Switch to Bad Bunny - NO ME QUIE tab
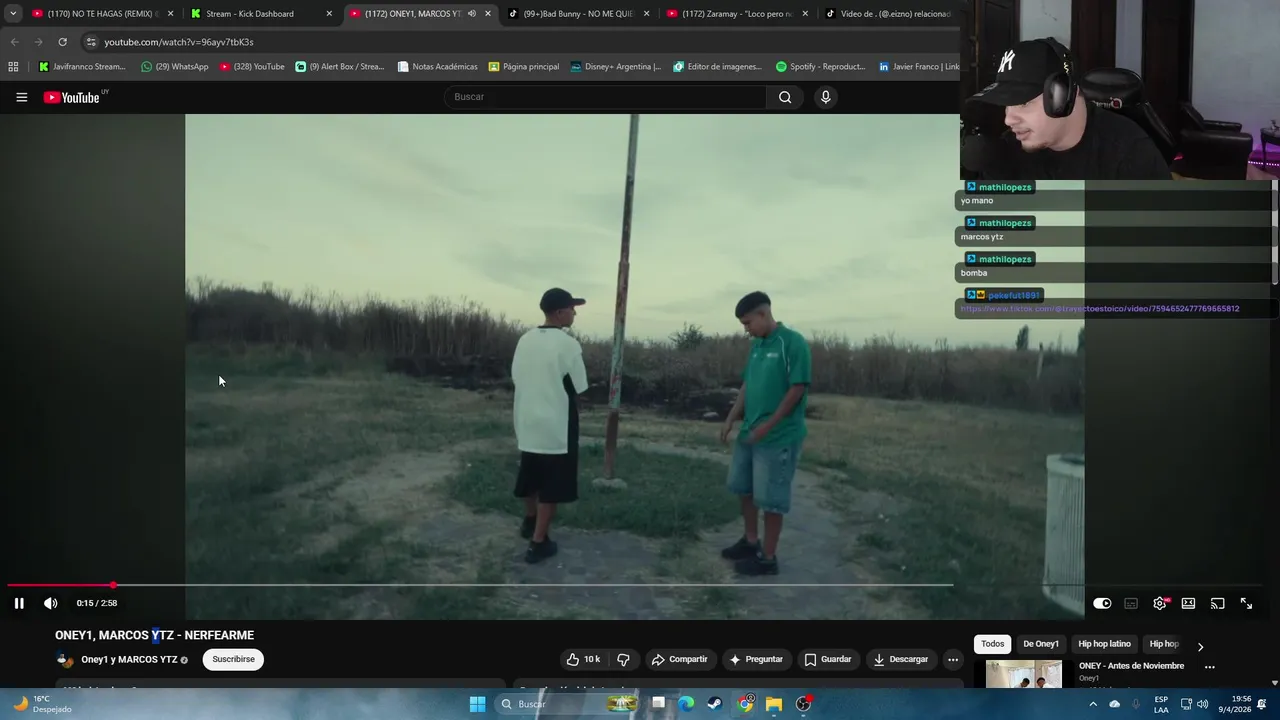This screenshot has height=720, width=1280. [x=577, y=14]
